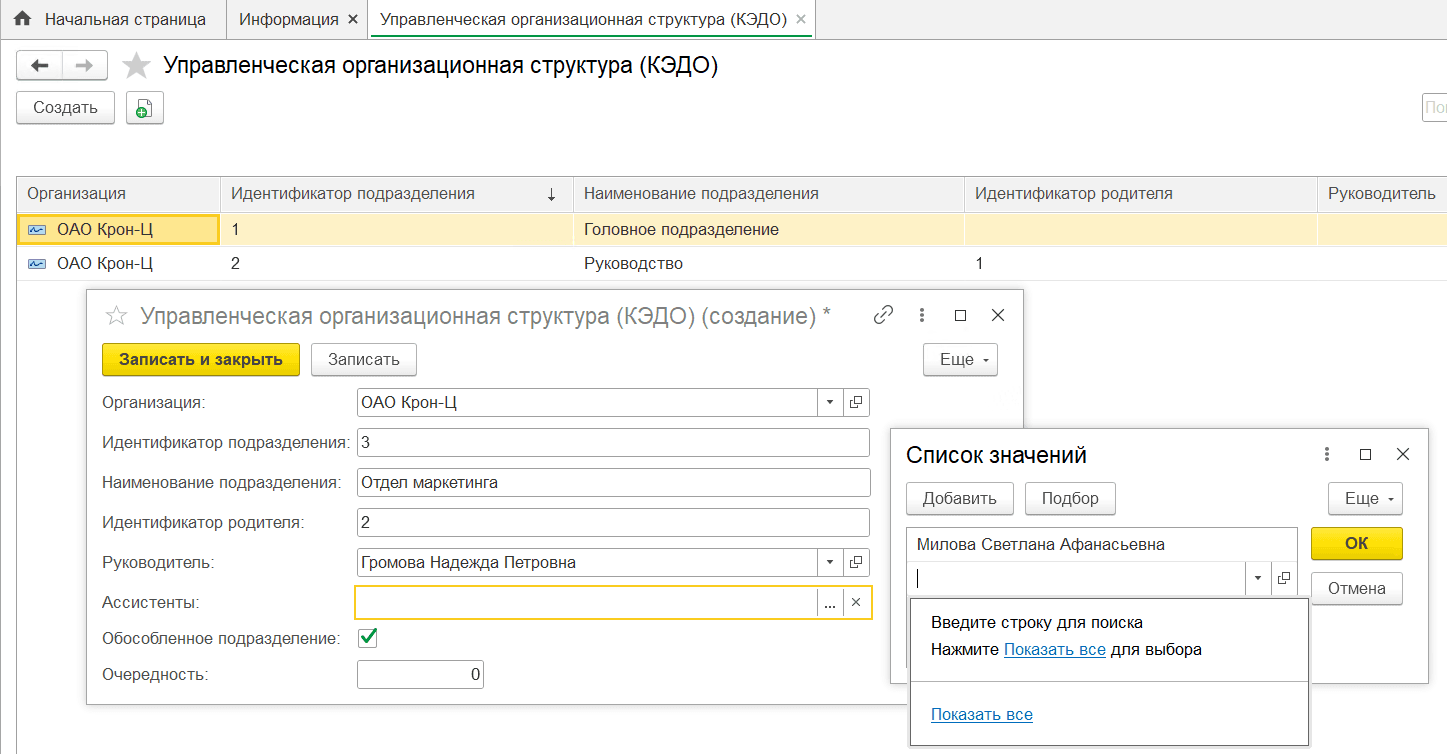Expand the Организация dropdown list

pos(830,402)
